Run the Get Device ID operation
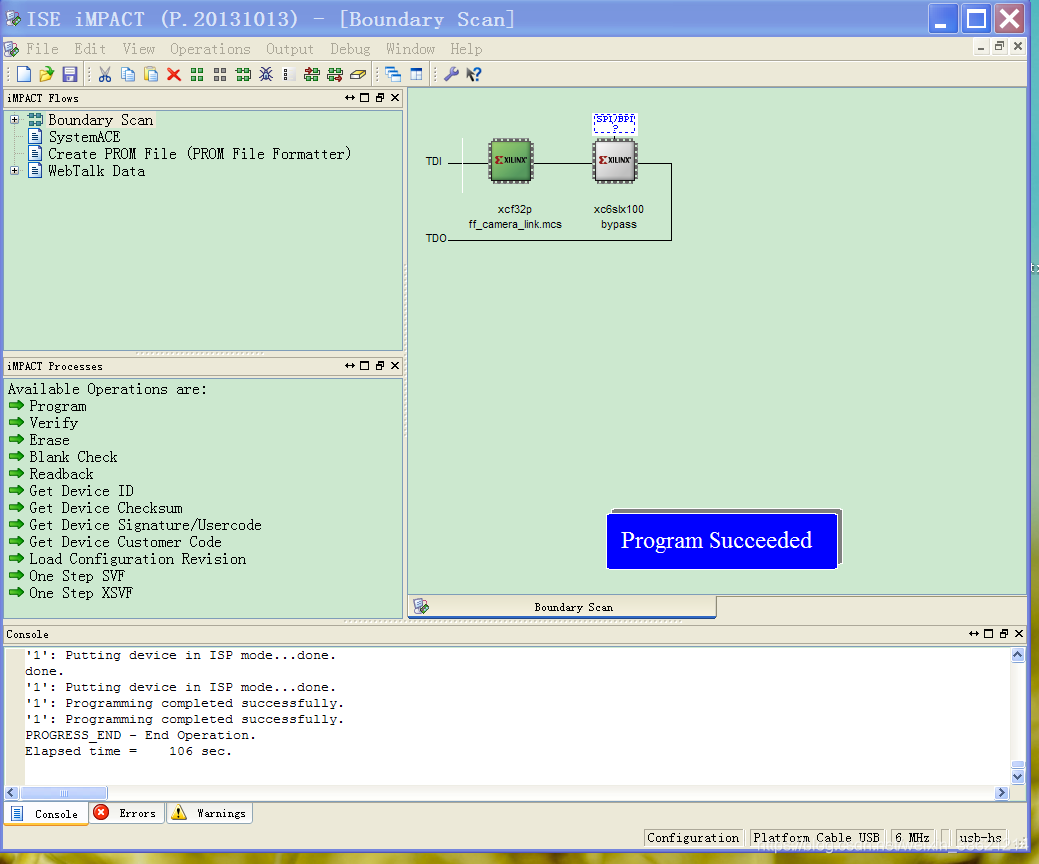 (x=82, y=491)
